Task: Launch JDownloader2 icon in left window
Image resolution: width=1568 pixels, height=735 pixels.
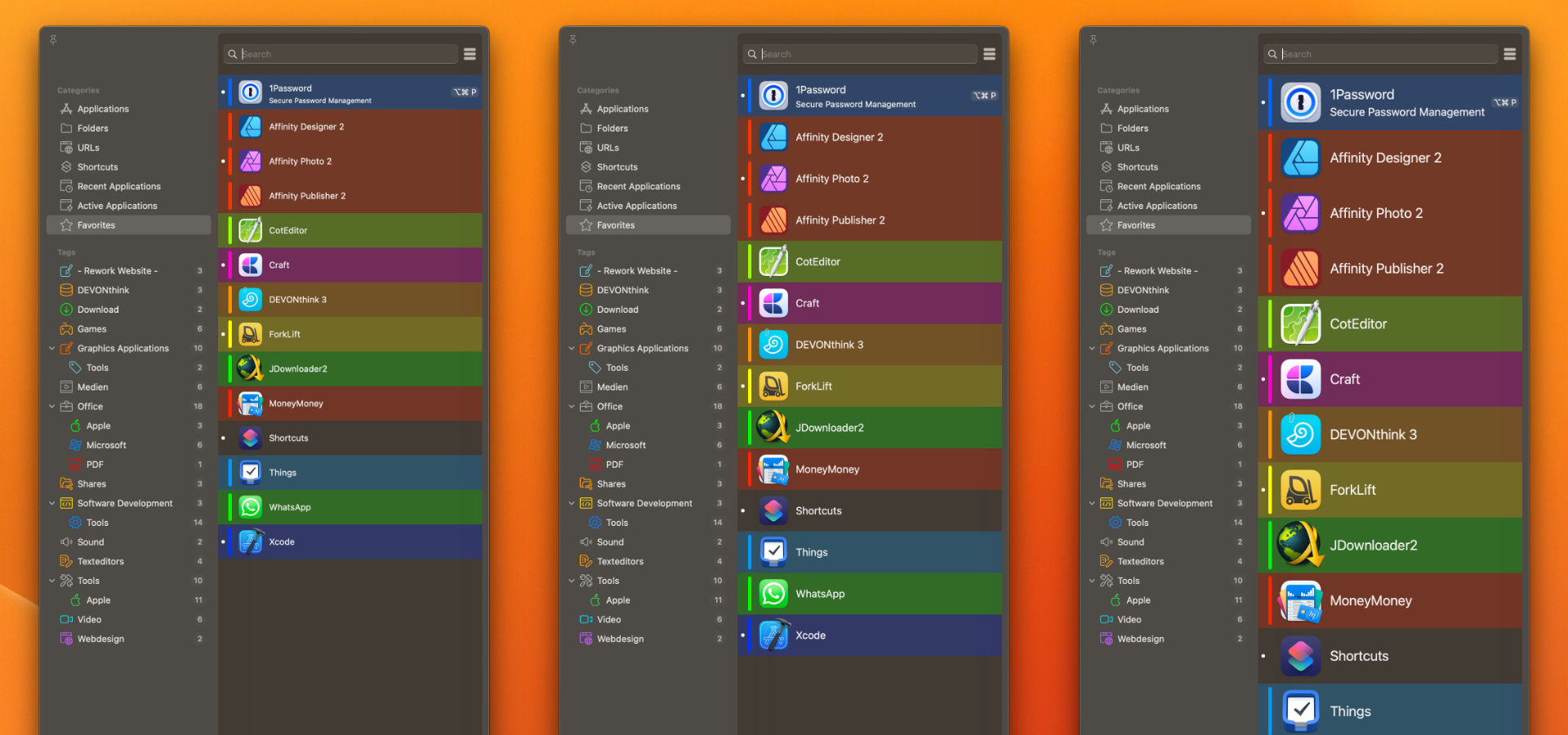Action: [x=251, y=368]
